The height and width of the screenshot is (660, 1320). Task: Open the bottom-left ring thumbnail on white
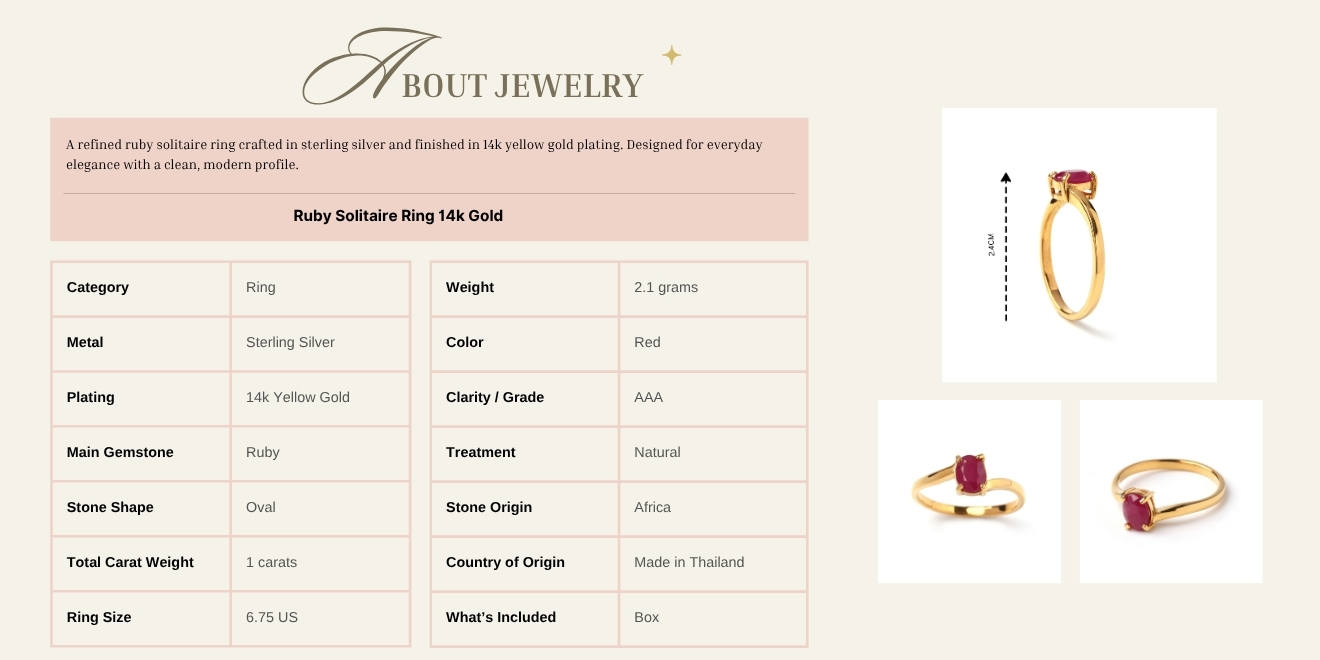(969, 491)
